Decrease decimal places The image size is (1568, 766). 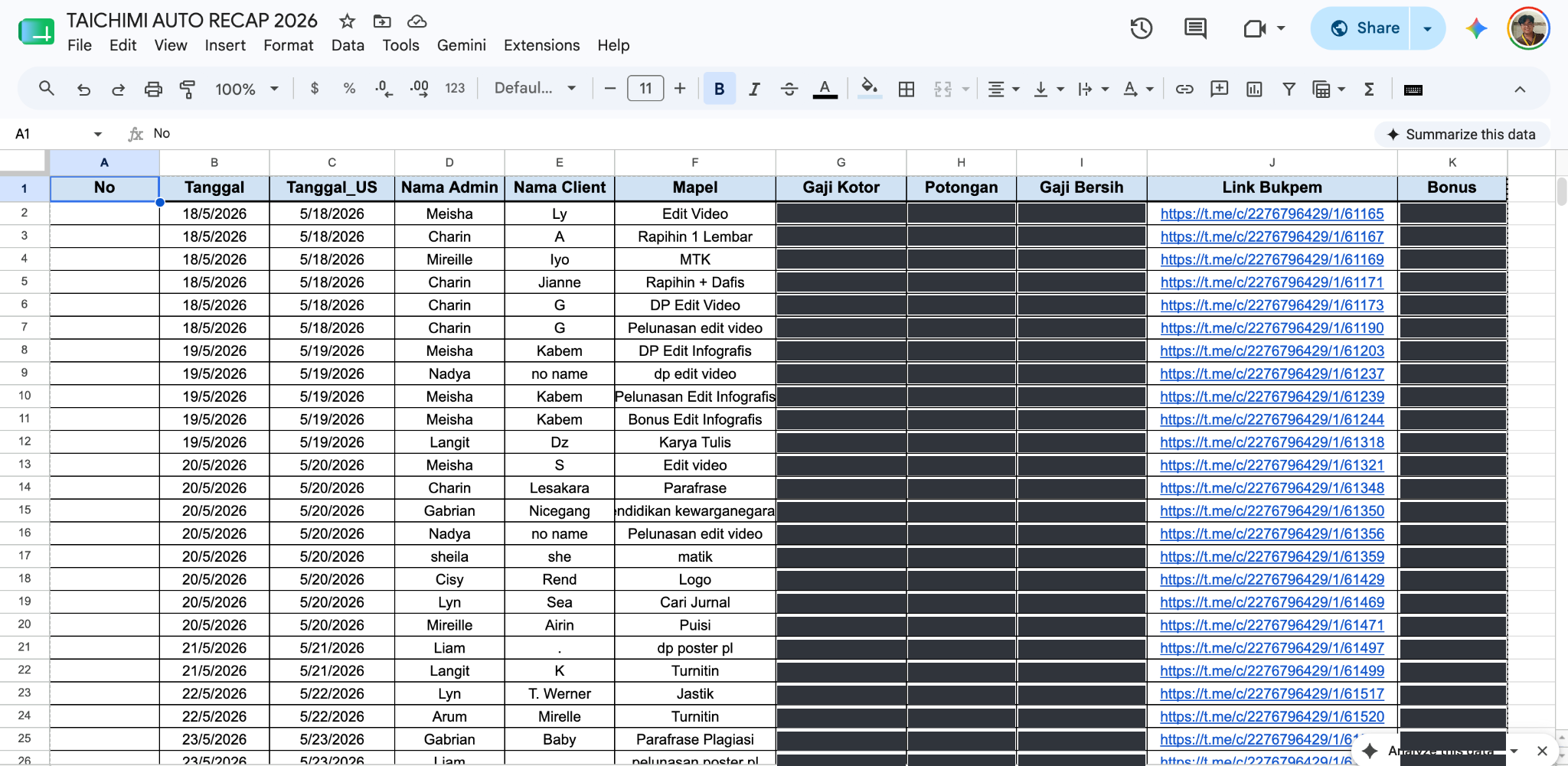tap(384, 89)
